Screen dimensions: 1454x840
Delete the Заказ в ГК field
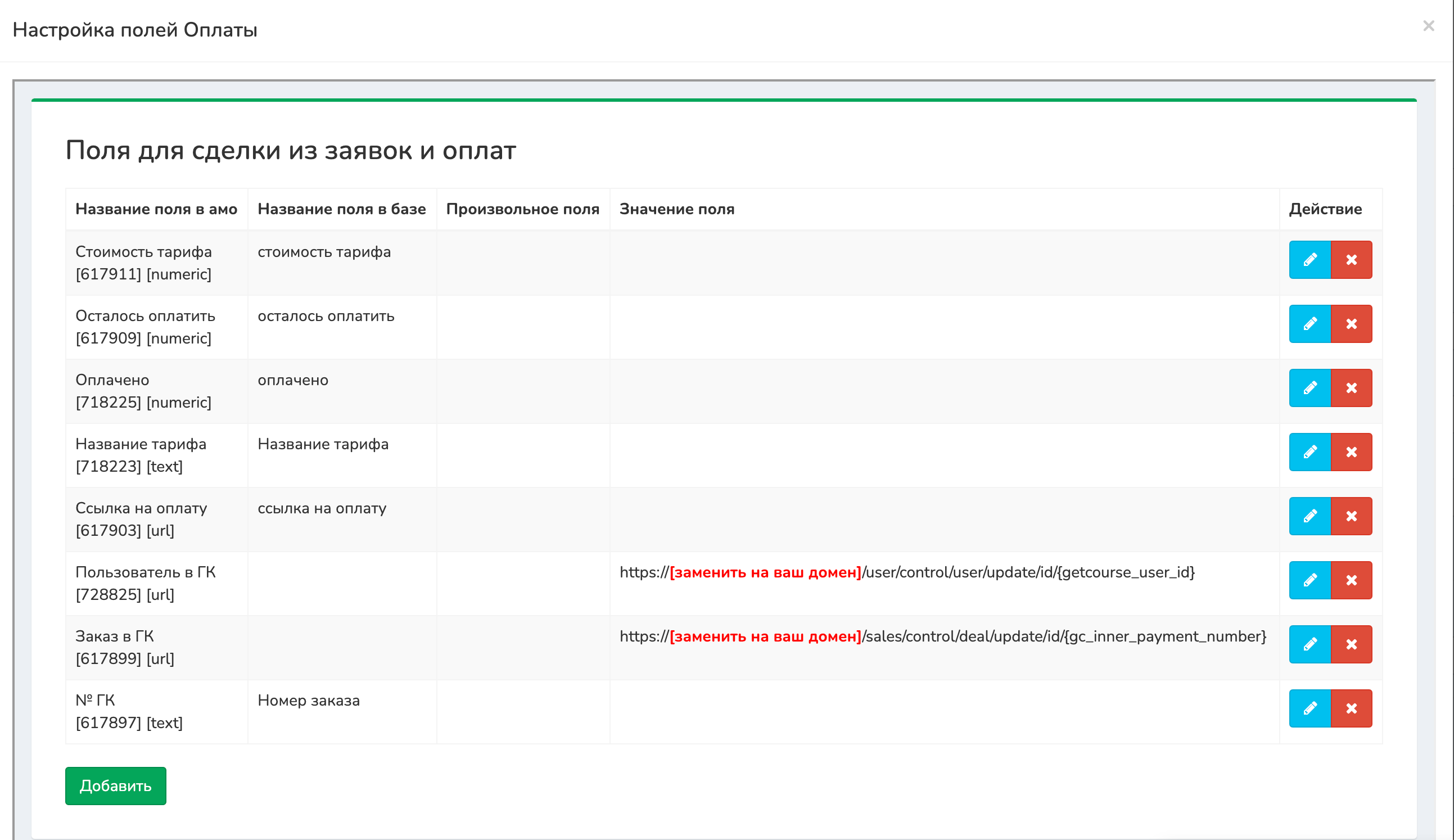1351,644
